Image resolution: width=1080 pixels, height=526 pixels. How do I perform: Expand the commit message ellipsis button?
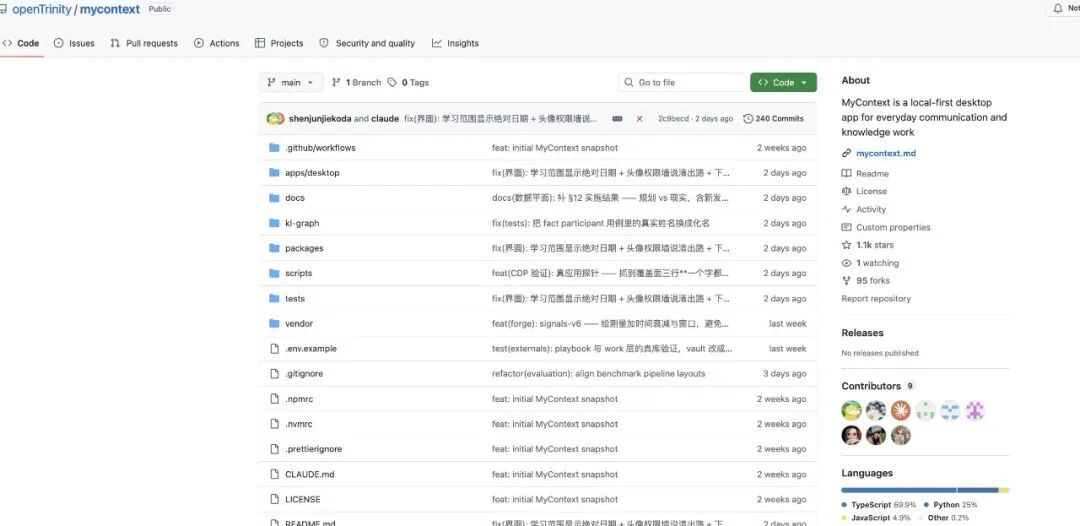pyautogui.click(x=617, y=118)
